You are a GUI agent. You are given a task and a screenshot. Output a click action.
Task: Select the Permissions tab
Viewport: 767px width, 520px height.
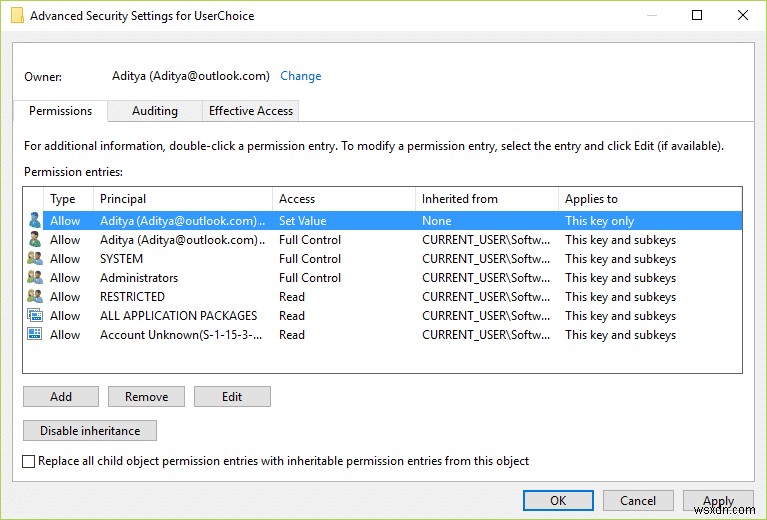tap(60, 111)
